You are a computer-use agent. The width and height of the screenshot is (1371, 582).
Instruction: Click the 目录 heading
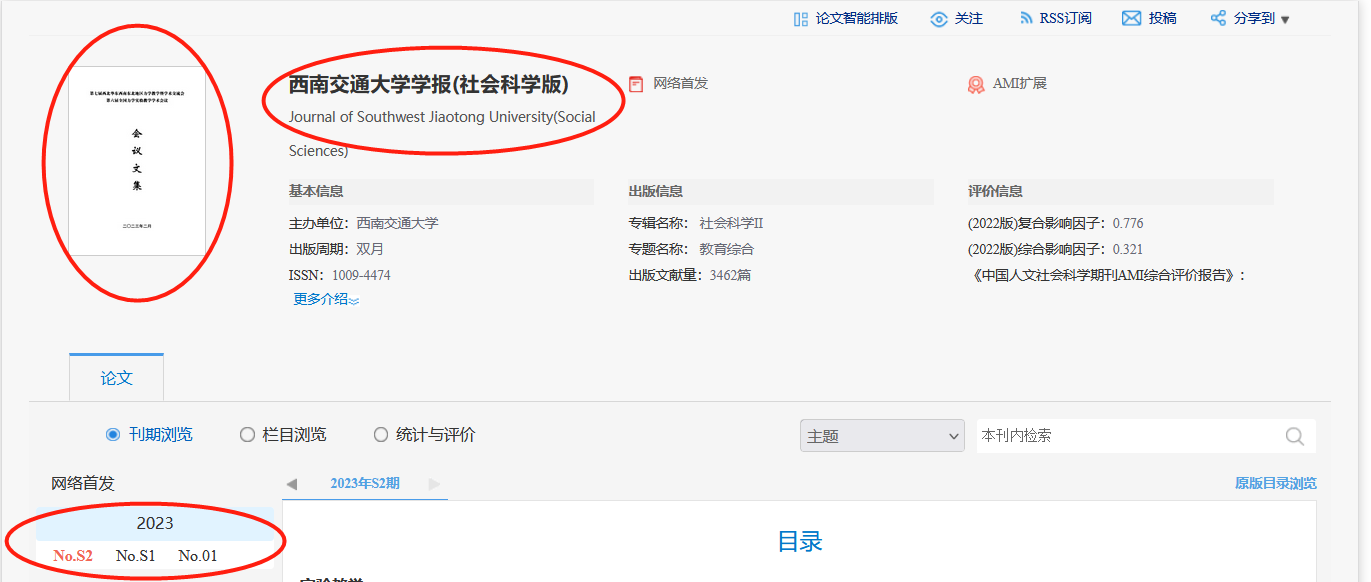pos(800,542)
